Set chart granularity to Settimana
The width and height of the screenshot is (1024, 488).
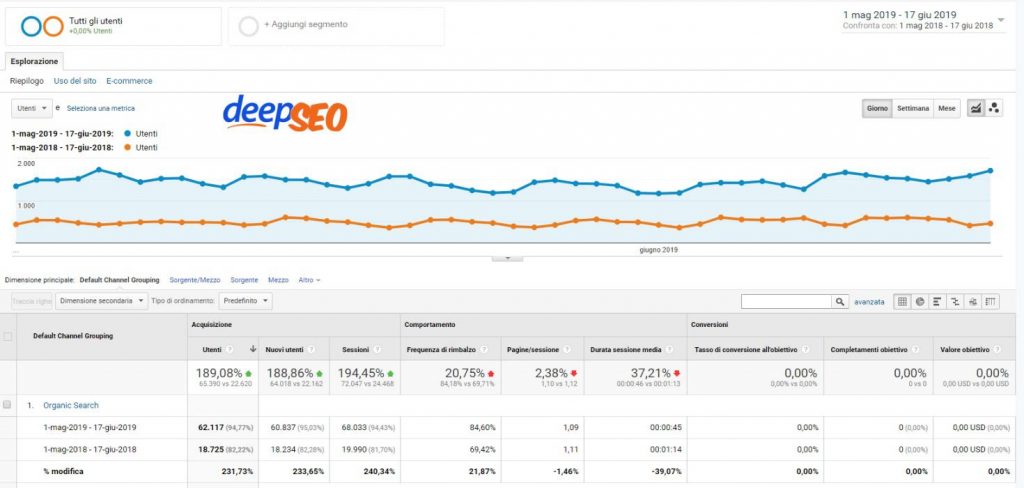pos(912,108)
